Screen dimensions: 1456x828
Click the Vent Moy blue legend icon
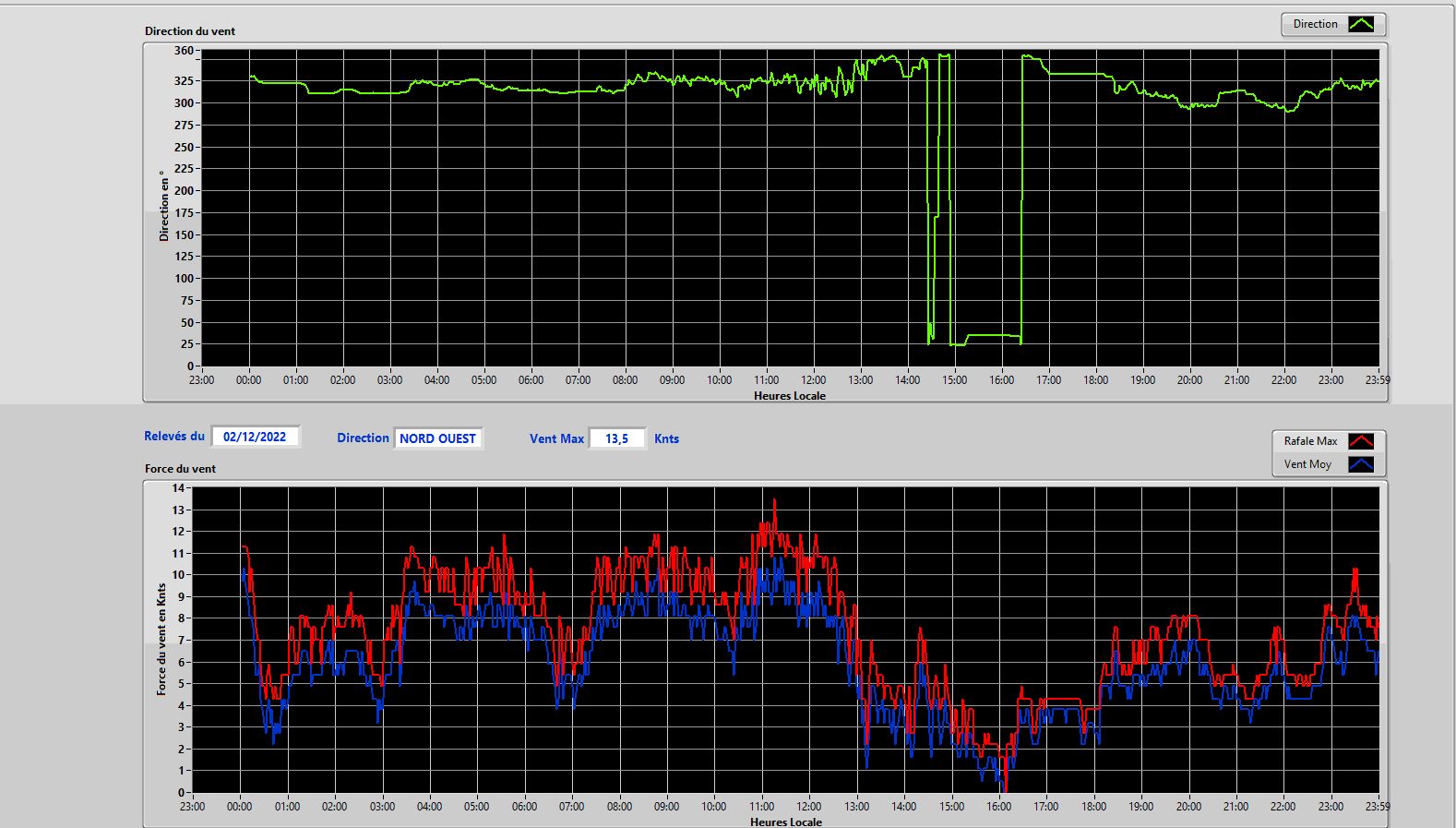point(1361,464)
